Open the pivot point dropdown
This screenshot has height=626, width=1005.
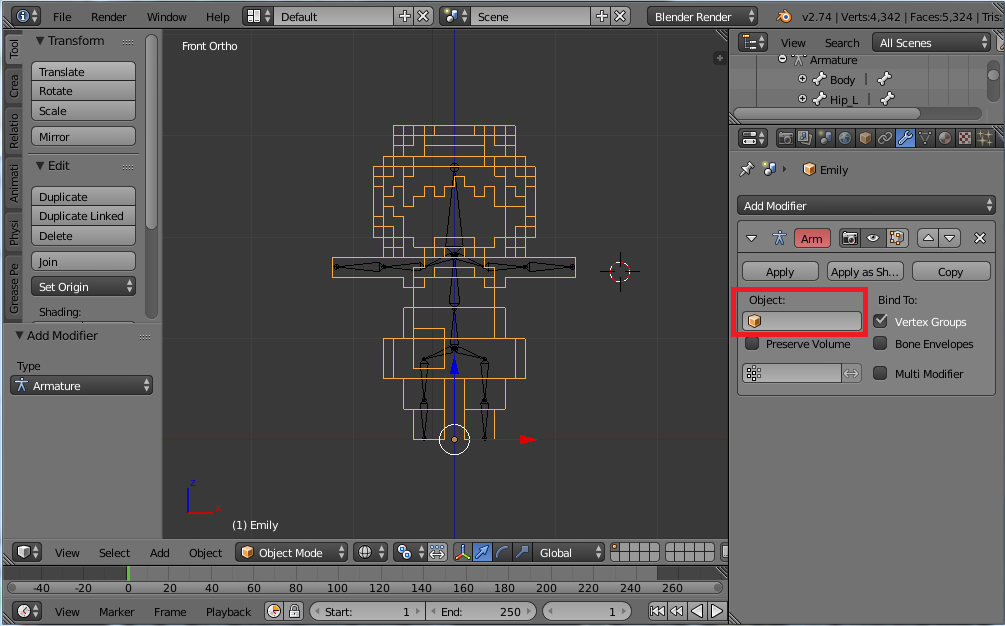pos(410,552)
